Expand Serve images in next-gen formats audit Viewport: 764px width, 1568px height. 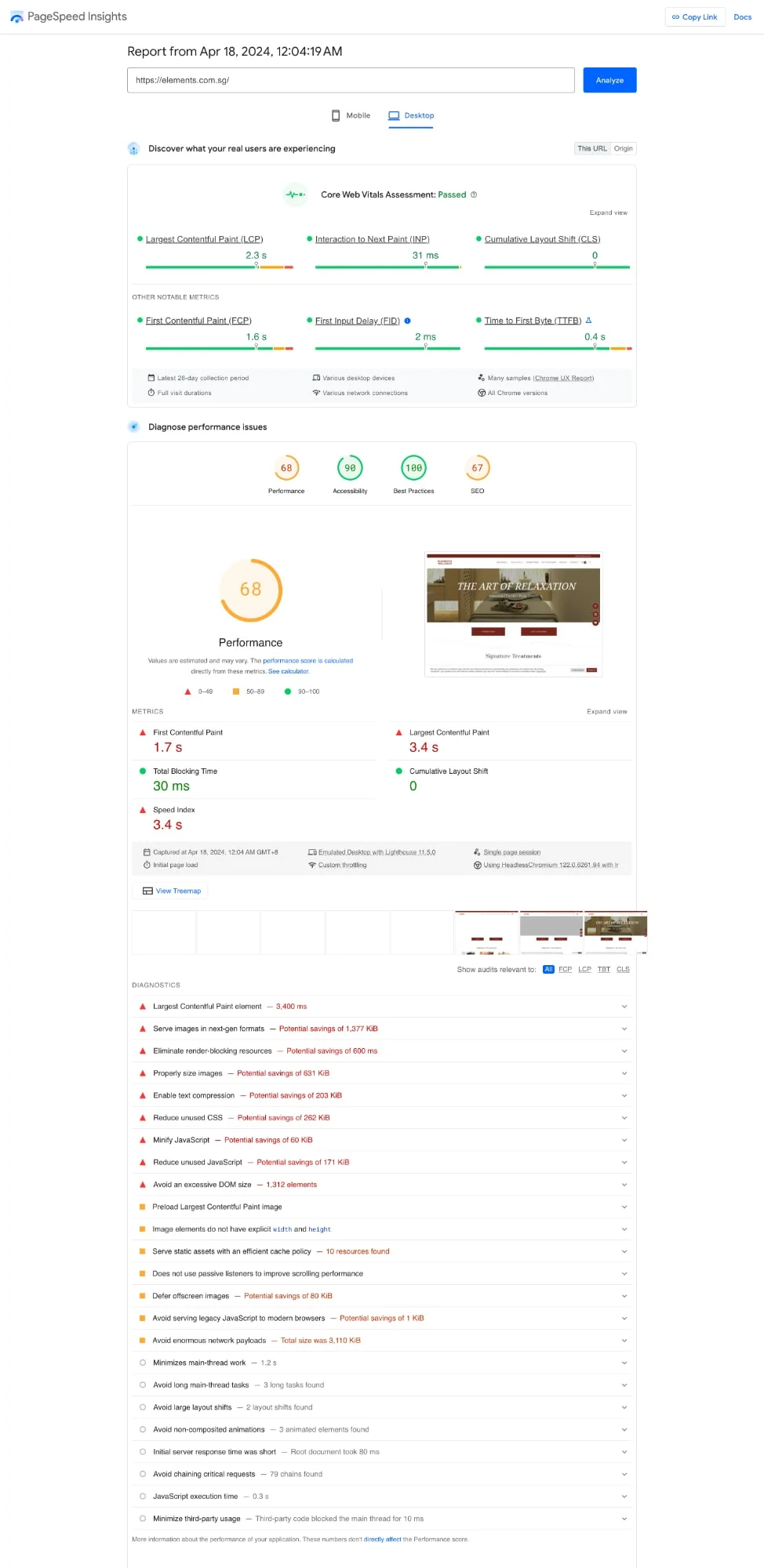click(x=624, y=1029)
